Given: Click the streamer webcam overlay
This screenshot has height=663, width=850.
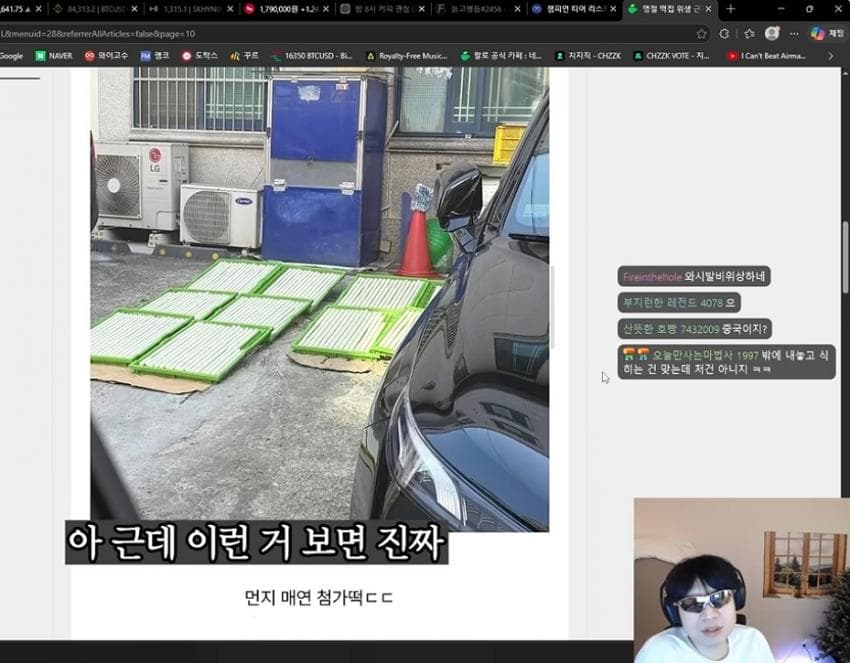Looking at the screenshot, I should pos(742,580).
